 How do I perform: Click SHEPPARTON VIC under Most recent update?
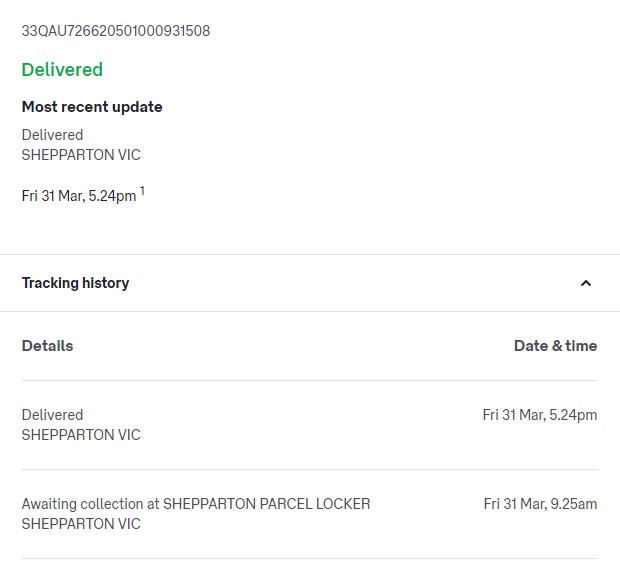(x=81, y=155)
